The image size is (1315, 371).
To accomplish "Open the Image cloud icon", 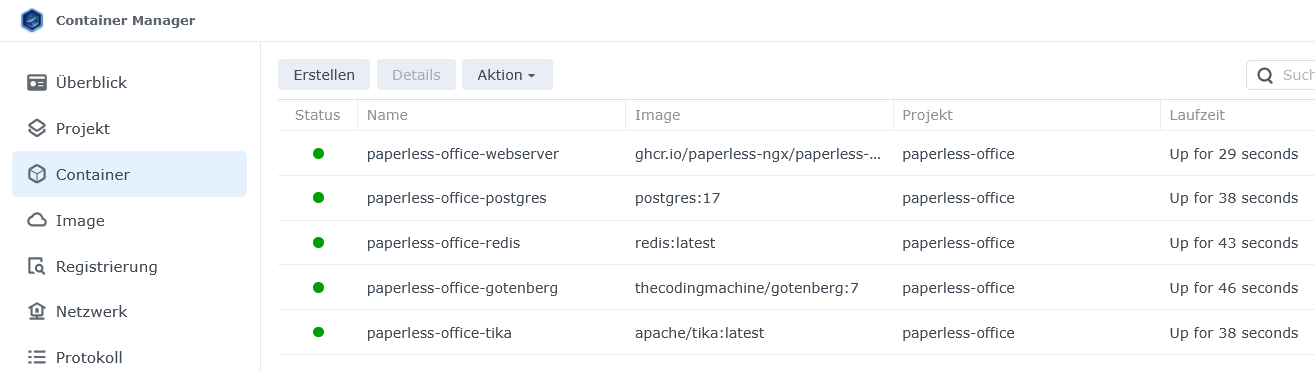I will coord(37,220).
